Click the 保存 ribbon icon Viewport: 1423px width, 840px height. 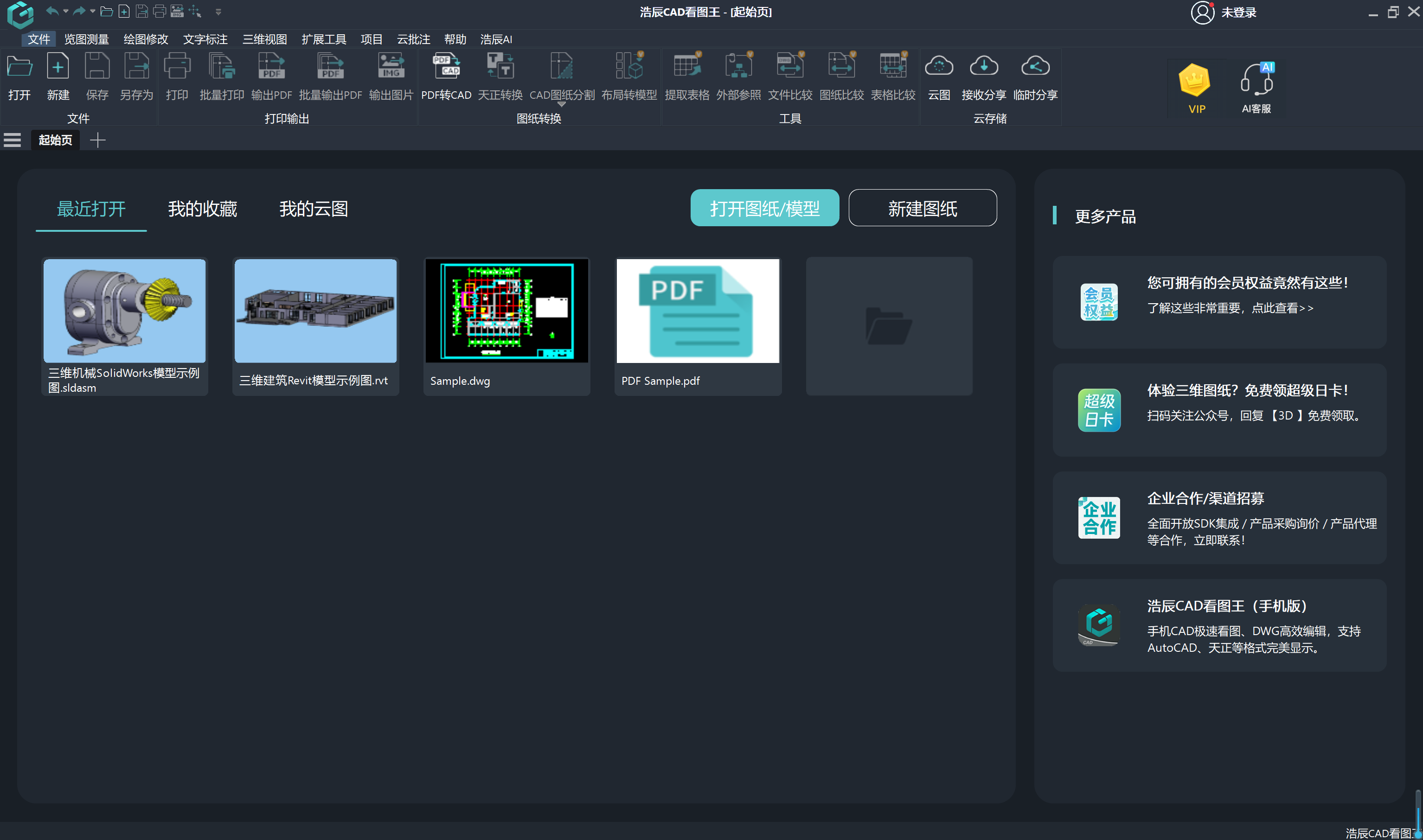(97, 76)
